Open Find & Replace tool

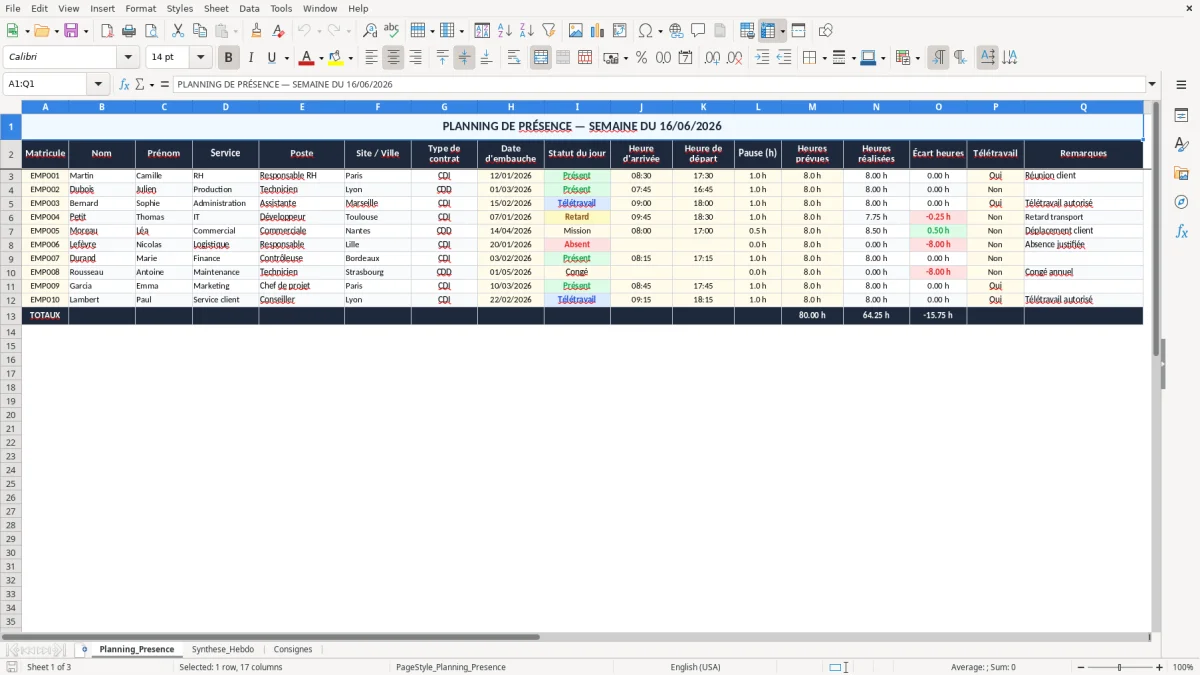370,31
